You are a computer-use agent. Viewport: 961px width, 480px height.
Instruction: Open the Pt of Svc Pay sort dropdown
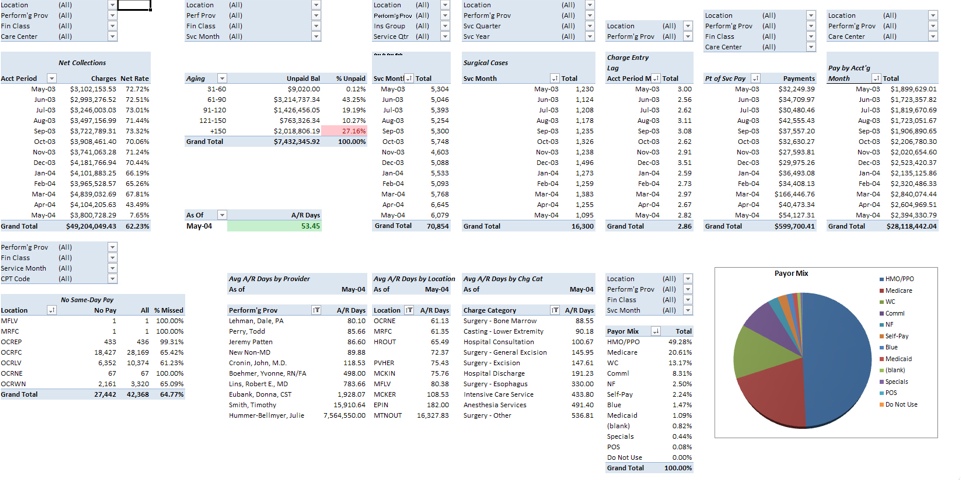tap(756, 78)
